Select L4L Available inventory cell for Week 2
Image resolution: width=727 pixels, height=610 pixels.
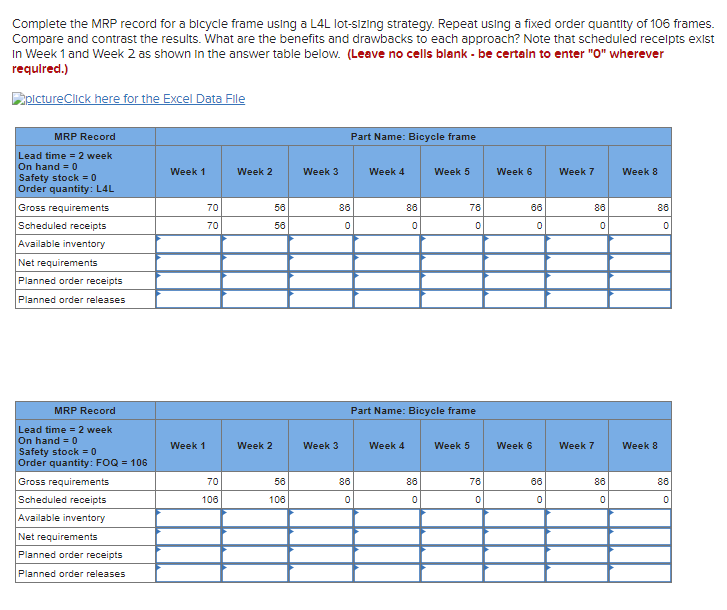pos(255,244)
